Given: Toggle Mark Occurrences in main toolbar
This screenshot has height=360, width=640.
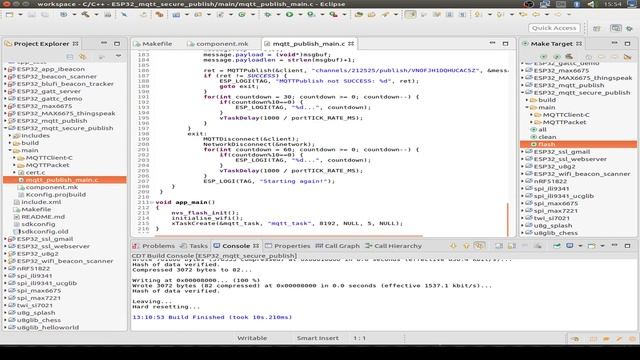Looking at the screenshot, I should tap(411, 14).
